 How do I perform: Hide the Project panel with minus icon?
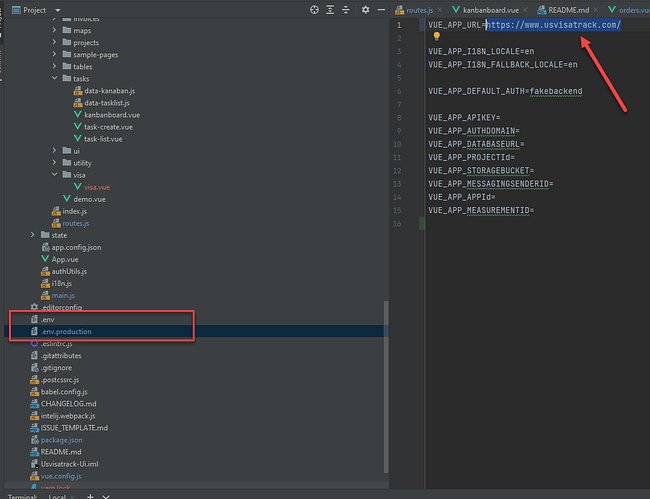(x=381, y=10)
